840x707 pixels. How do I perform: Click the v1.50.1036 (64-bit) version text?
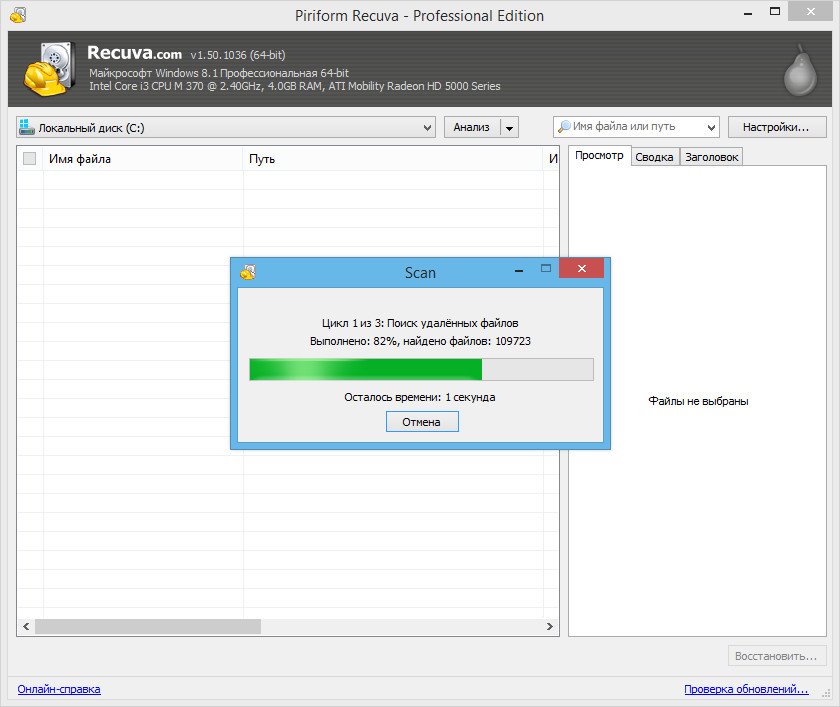click(x=238, y=55)
